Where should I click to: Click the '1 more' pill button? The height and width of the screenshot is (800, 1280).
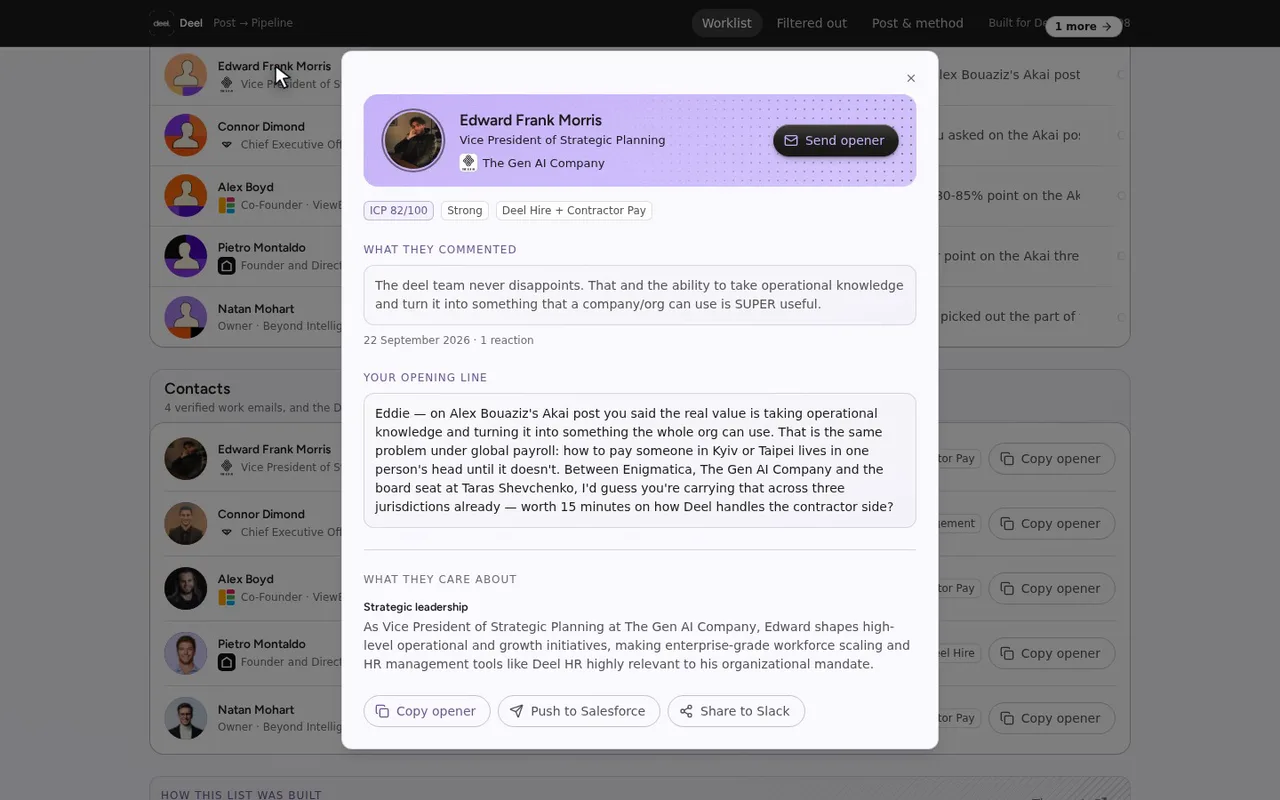1083,26
